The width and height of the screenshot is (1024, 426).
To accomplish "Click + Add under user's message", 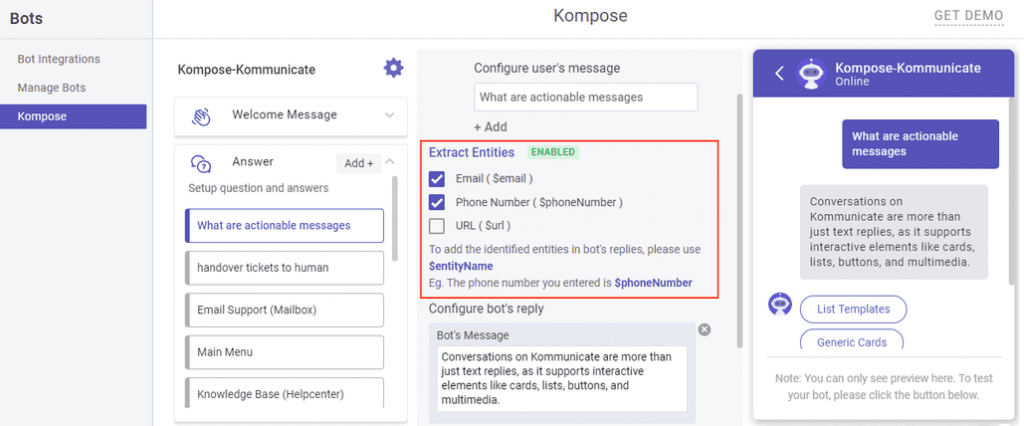I will click(x=490, y=127).
